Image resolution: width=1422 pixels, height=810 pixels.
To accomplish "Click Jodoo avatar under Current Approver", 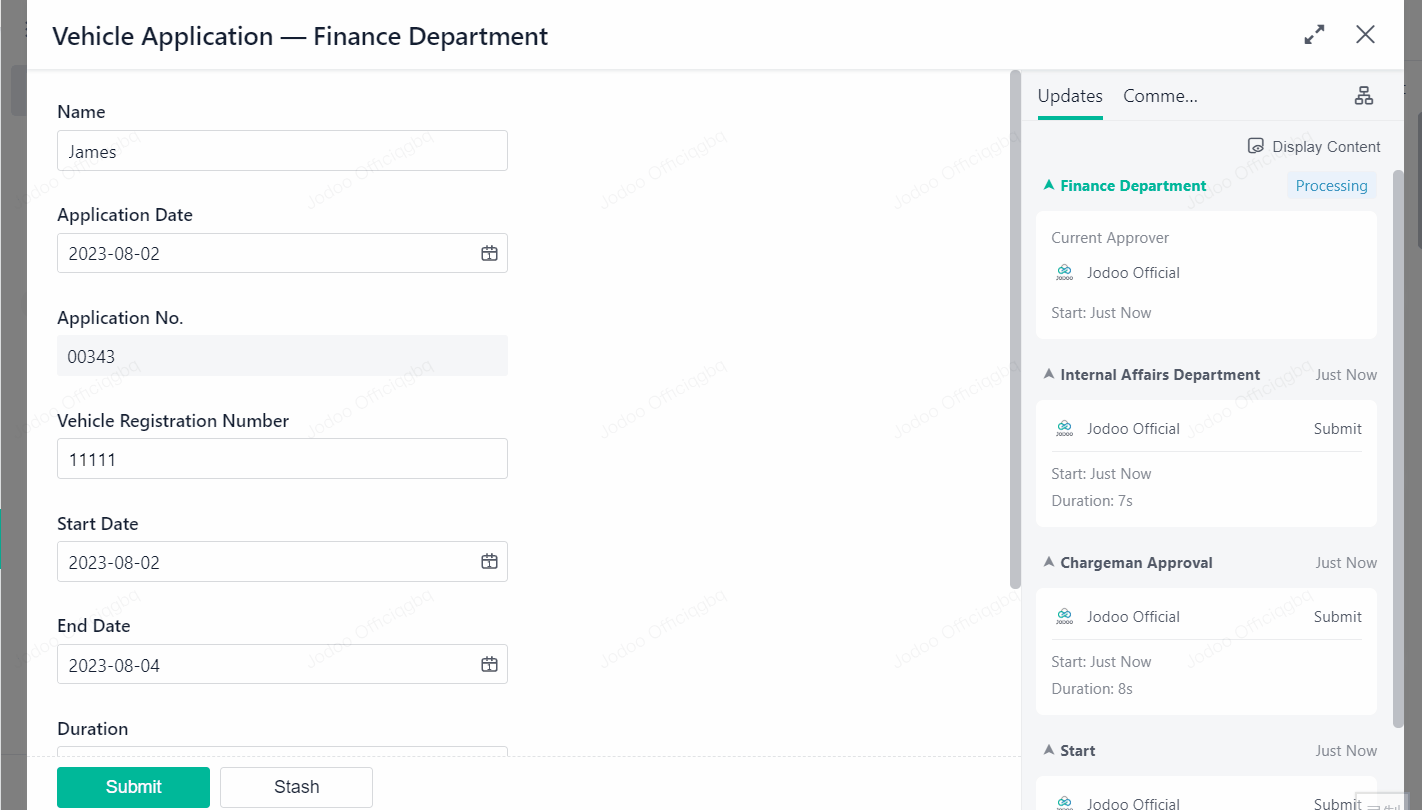I will pyautogui.click(x=1064, y=273).
